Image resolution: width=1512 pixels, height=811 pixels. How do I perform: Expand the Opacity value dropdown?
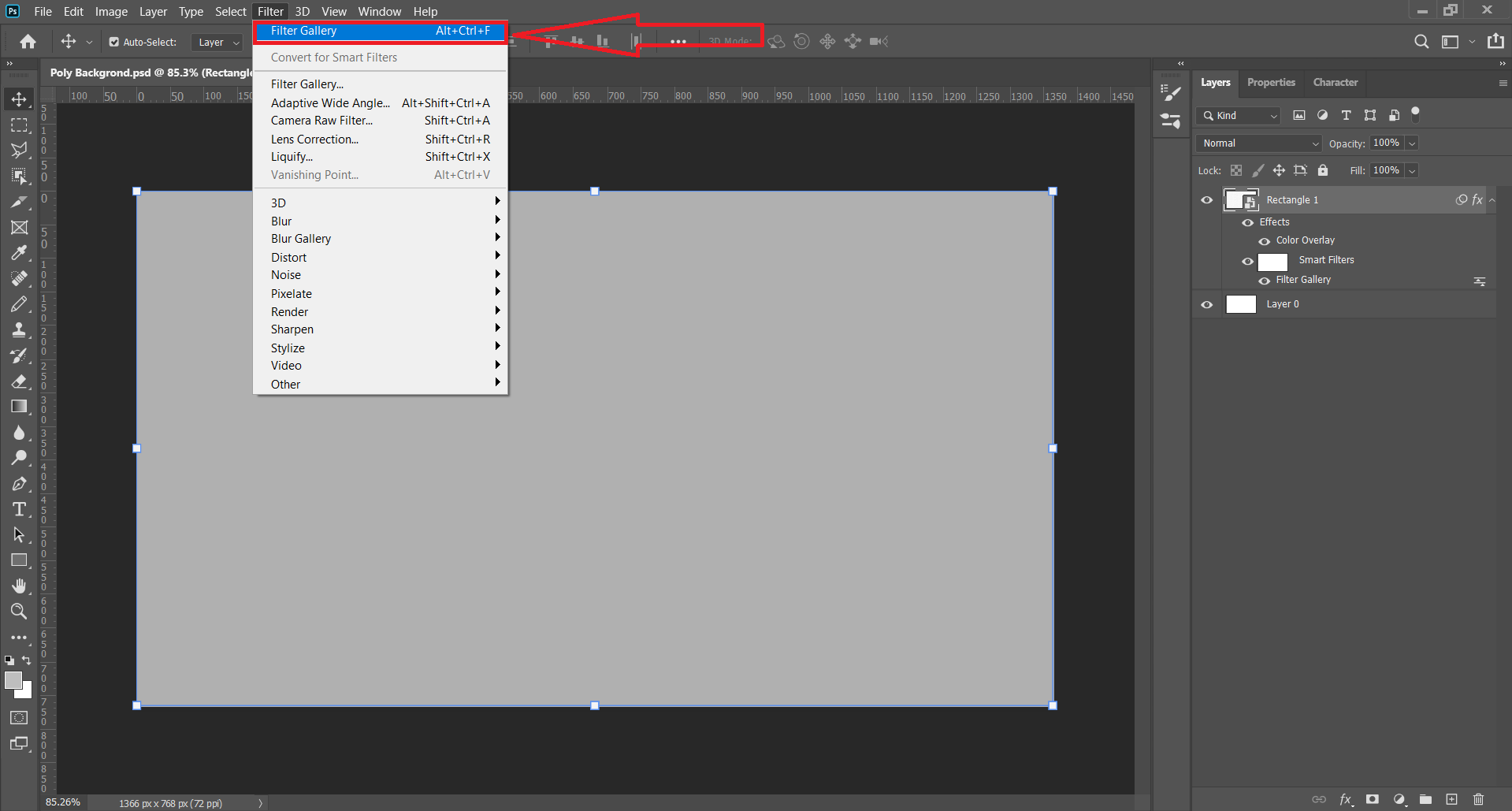(1412, 143)
